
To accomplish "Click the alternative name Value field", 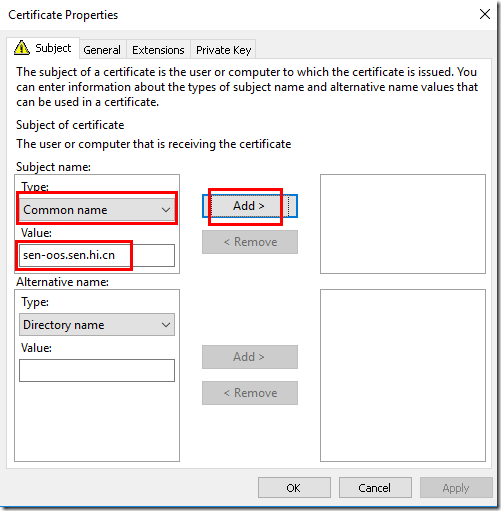I will click(97, 370).
